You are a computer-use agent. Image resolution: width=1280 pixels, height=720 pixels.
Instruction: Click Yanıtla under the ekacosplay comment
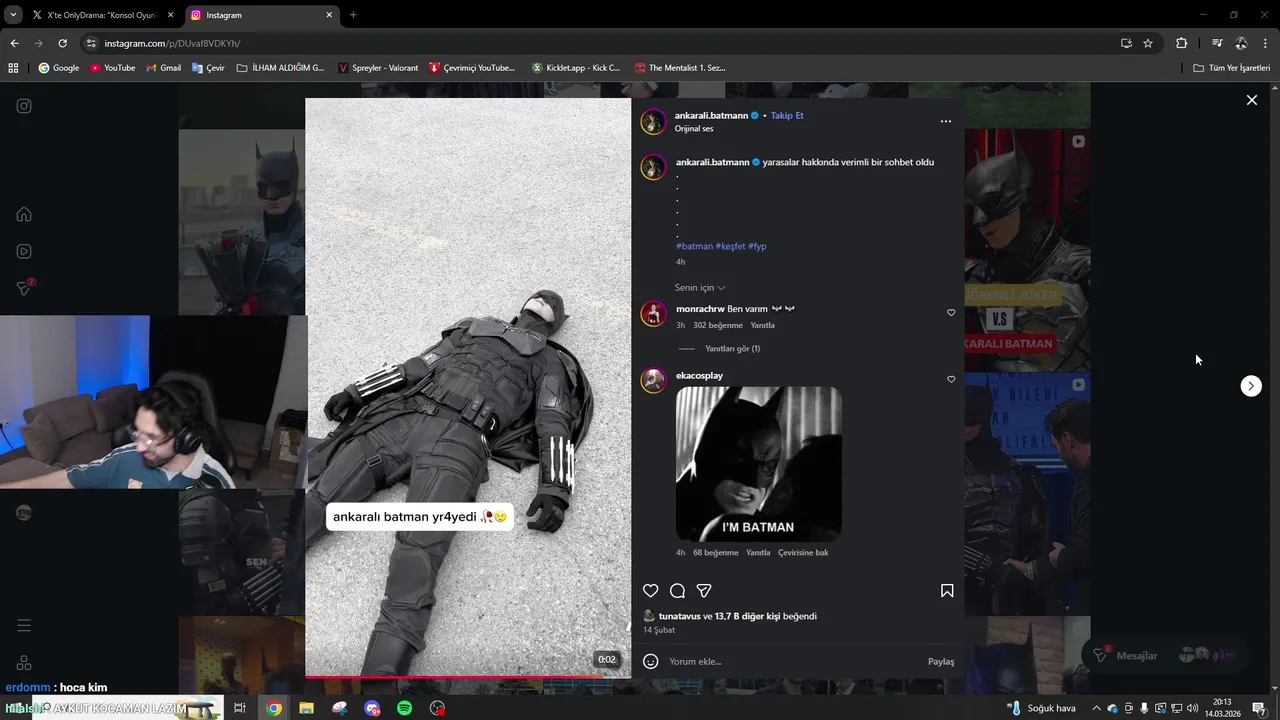(x=758, y=553)
